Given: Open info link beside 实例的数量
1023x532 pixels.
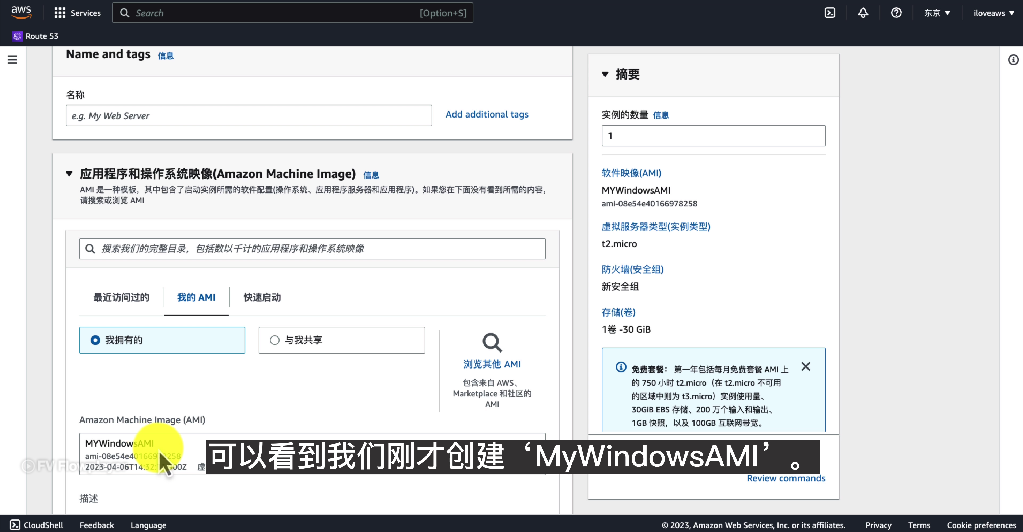Looking at the screenshot, I should click(x=661, y=116).
